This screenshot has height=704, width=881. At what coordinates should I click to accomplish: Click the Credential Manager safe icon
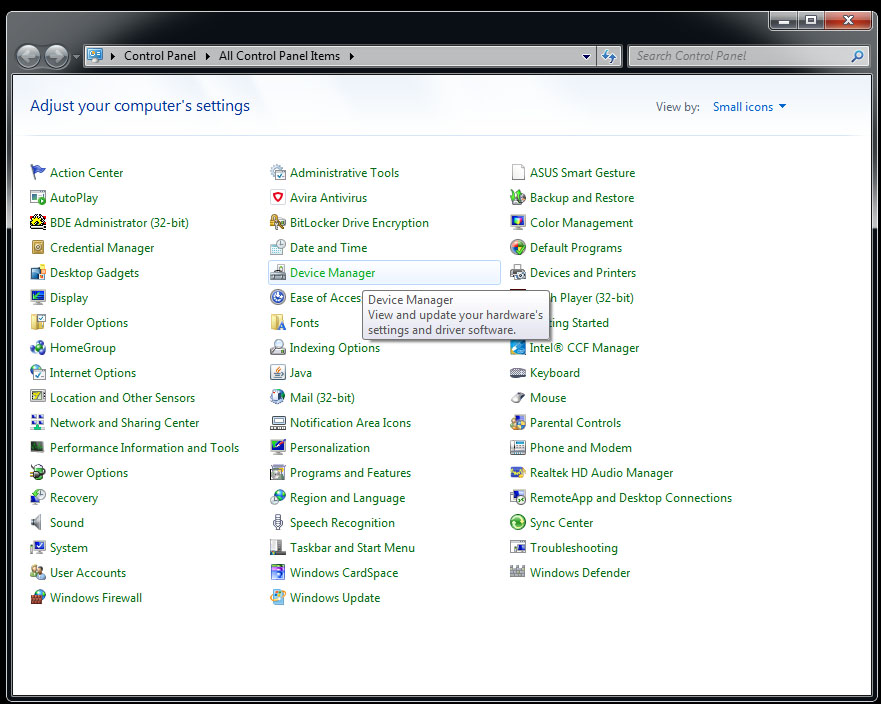[x=38, y=247]
